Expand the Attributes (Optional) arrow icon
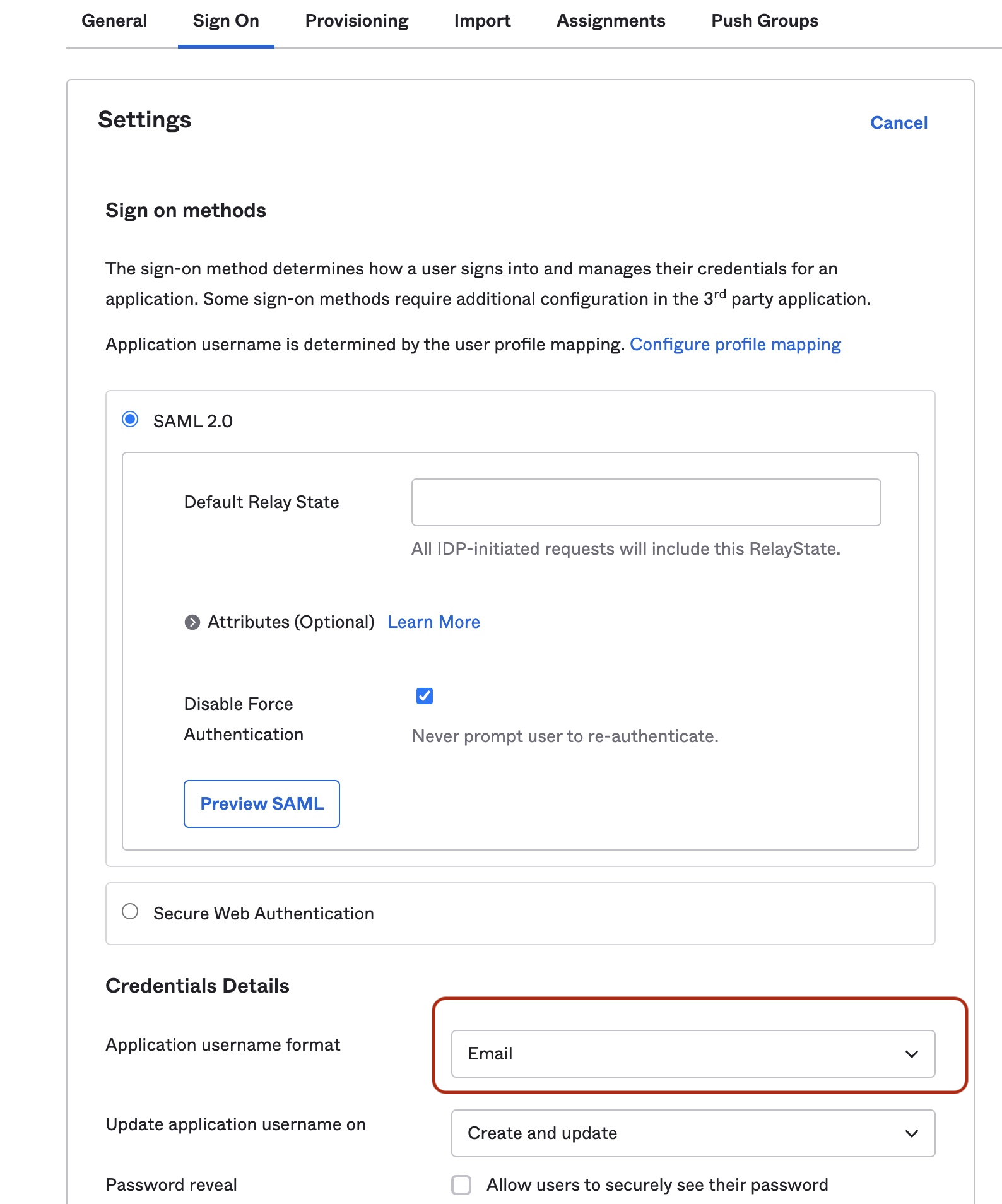Screen dimensions: 1002x1204 pyautogui.click(x=192, y=622)
